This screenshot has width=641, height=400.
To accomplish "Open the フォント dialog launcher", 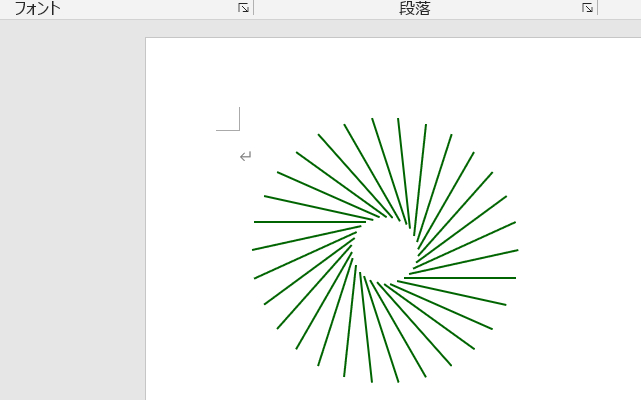I will pos(243,8).
